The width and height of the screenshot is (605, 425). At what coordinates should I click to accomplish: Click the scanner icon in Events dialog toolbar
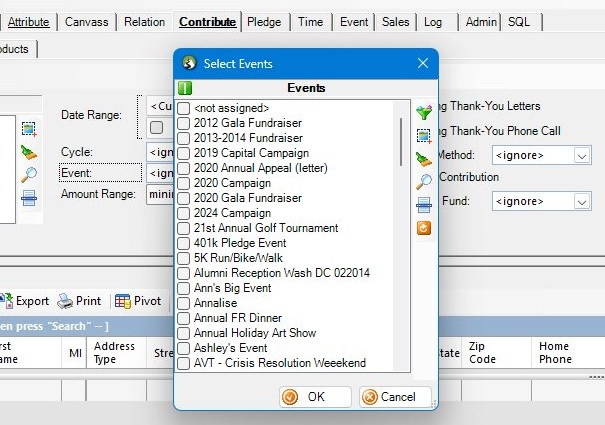424,205
